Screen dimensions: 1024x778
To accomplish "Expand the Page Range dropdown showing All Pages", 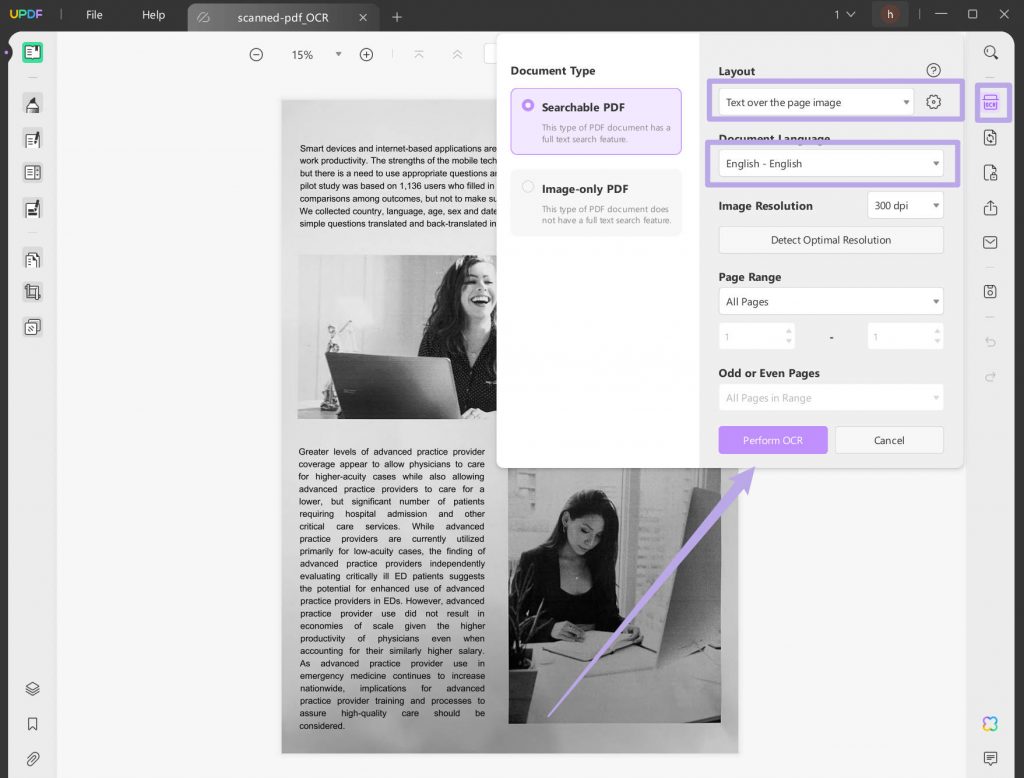I will 830,301.
